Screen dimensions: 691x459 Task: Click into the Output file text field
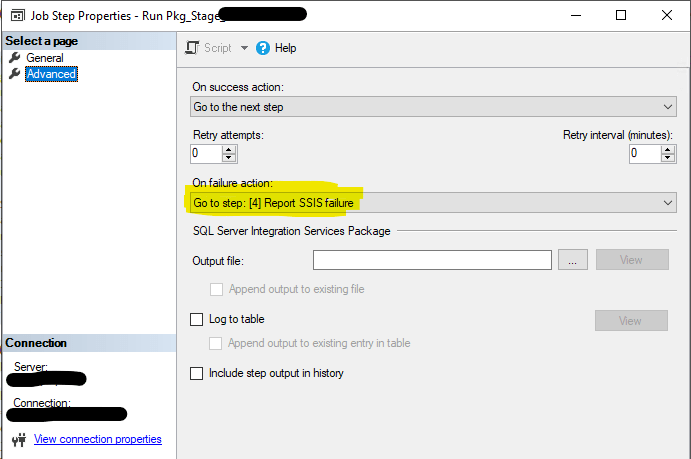coord(432,260)
